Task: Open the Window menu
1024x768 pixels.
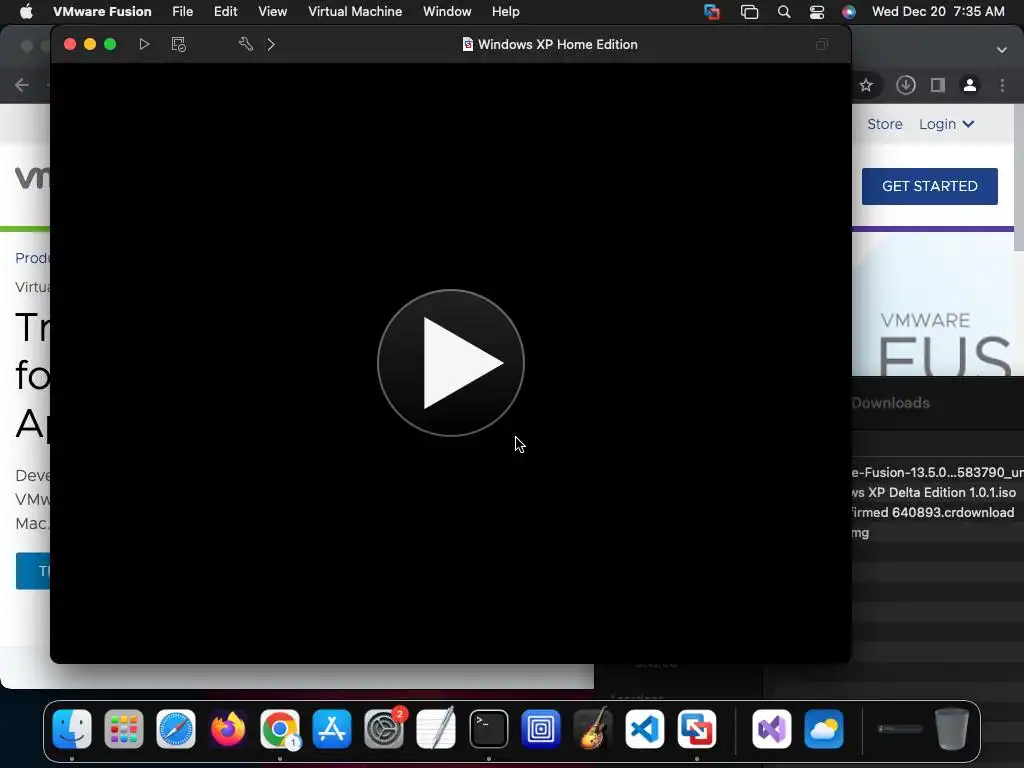Action: tap(447, 12)
